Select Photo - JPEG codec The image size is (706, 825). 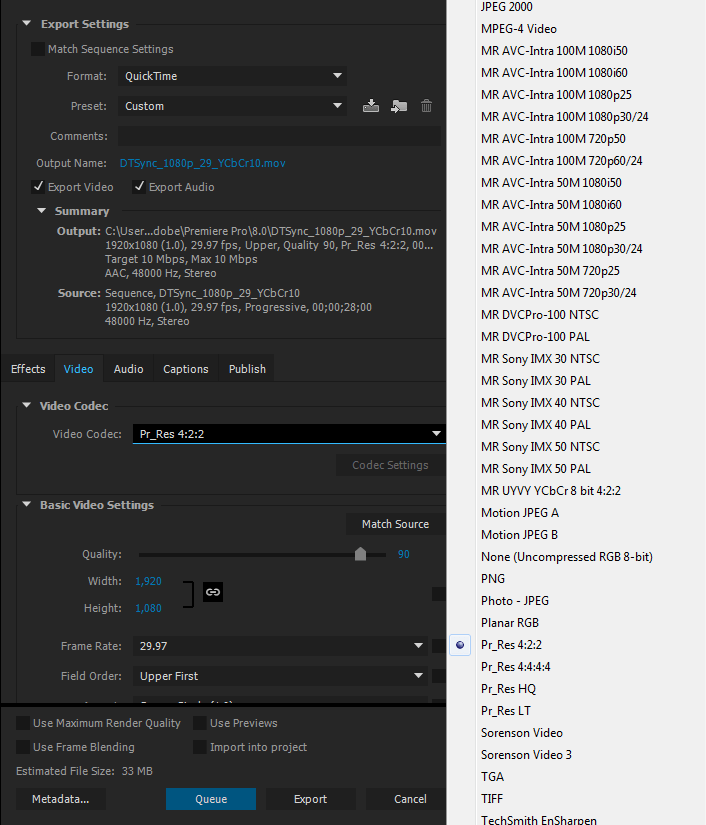[x=515, y=601]
